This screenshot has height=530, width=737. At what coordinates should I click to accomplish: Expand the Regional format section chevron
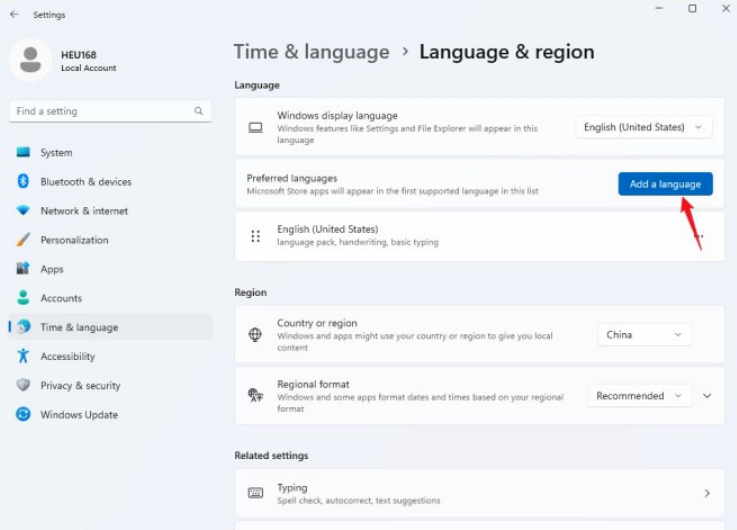[707, 396]
